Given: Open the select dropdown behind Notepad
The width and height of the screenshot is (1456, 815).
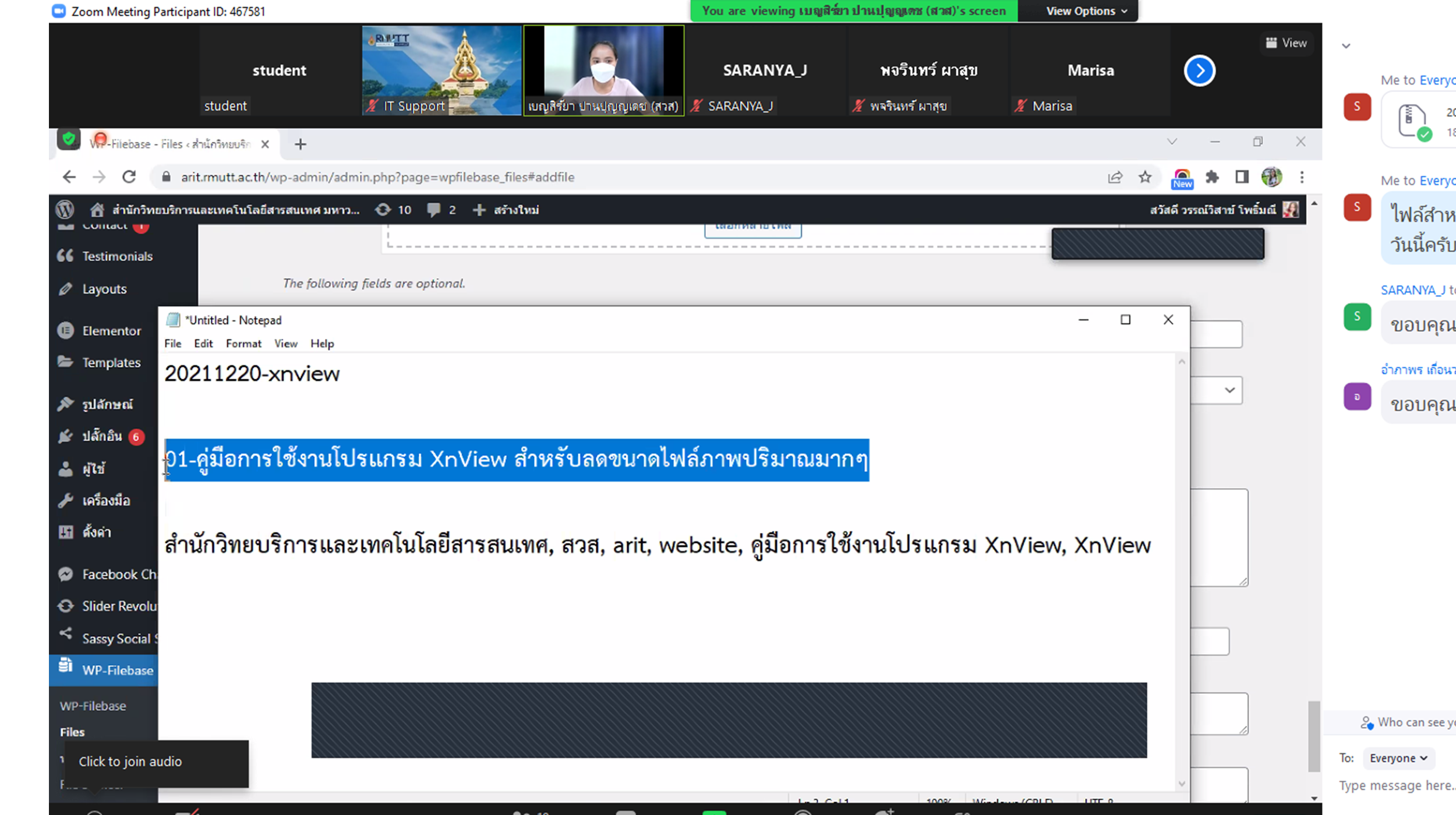Looking at the screenshot, I should click(1216, 390).
